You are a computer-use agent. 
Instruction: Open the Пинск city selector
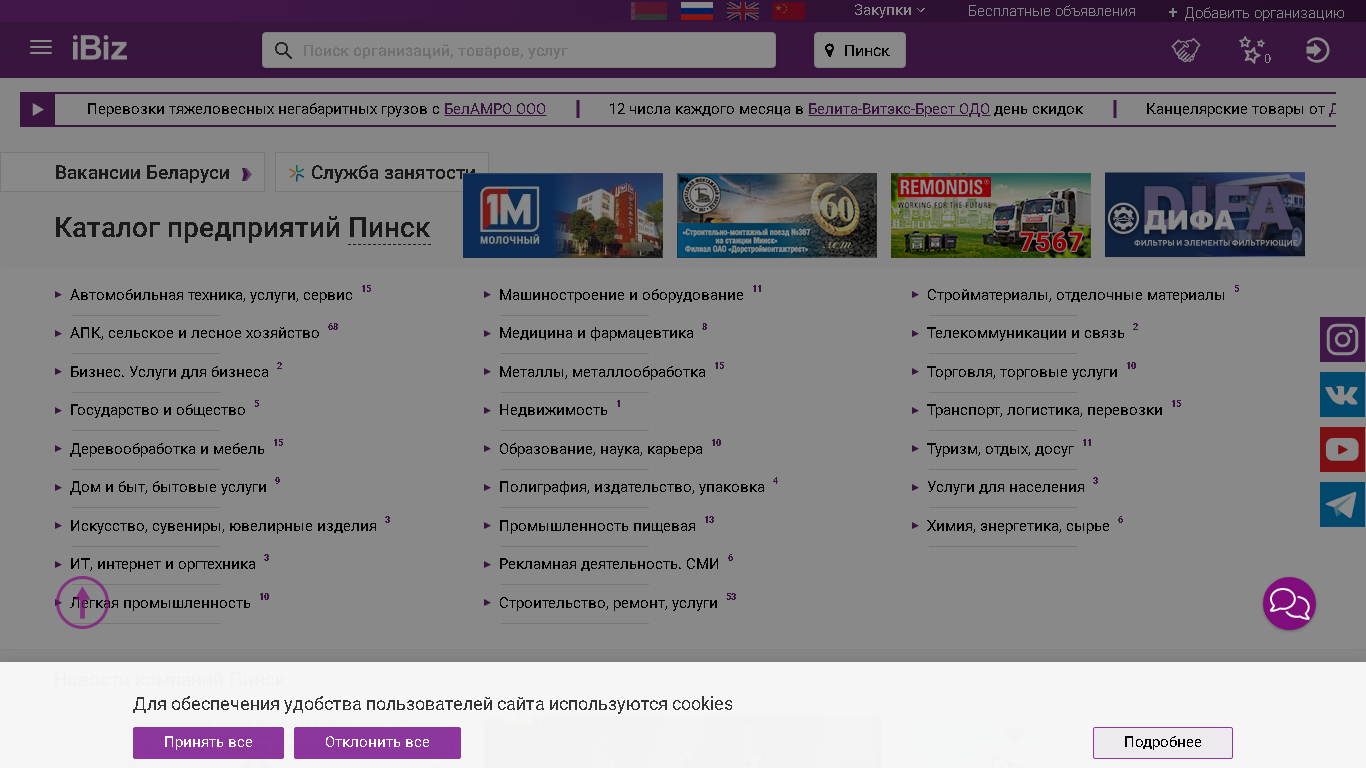860,50
